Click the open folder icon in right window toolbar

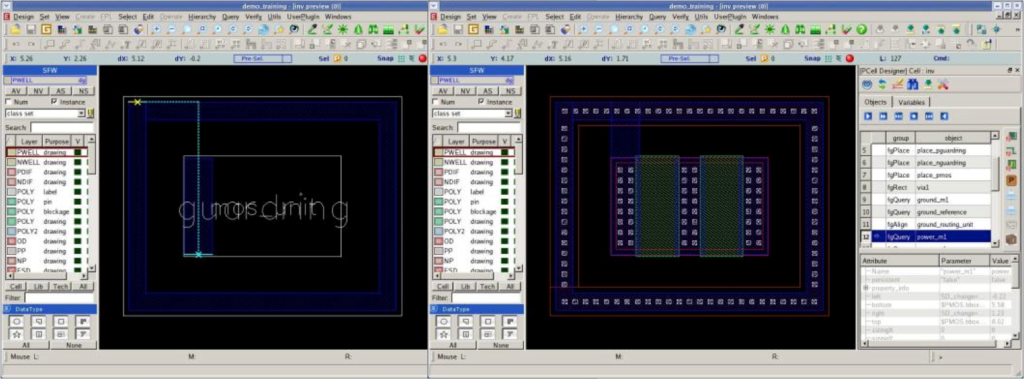(442, 29)
